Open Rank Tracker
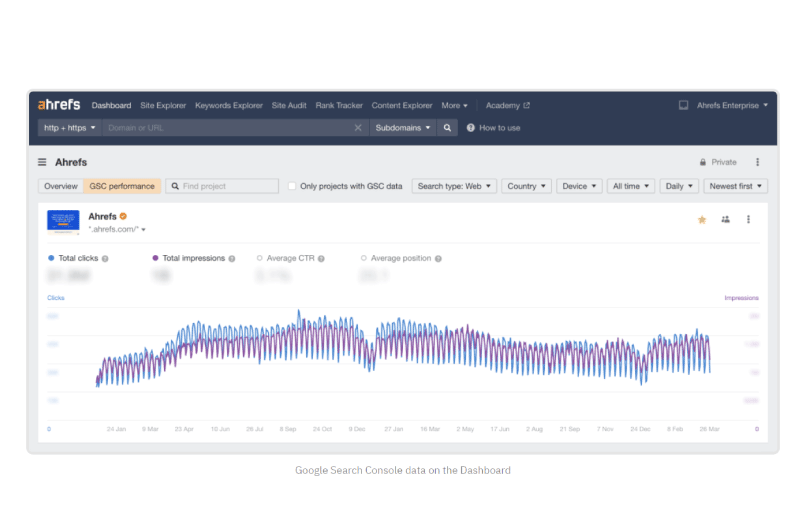The image size is (800, 530). click(339, 105)
